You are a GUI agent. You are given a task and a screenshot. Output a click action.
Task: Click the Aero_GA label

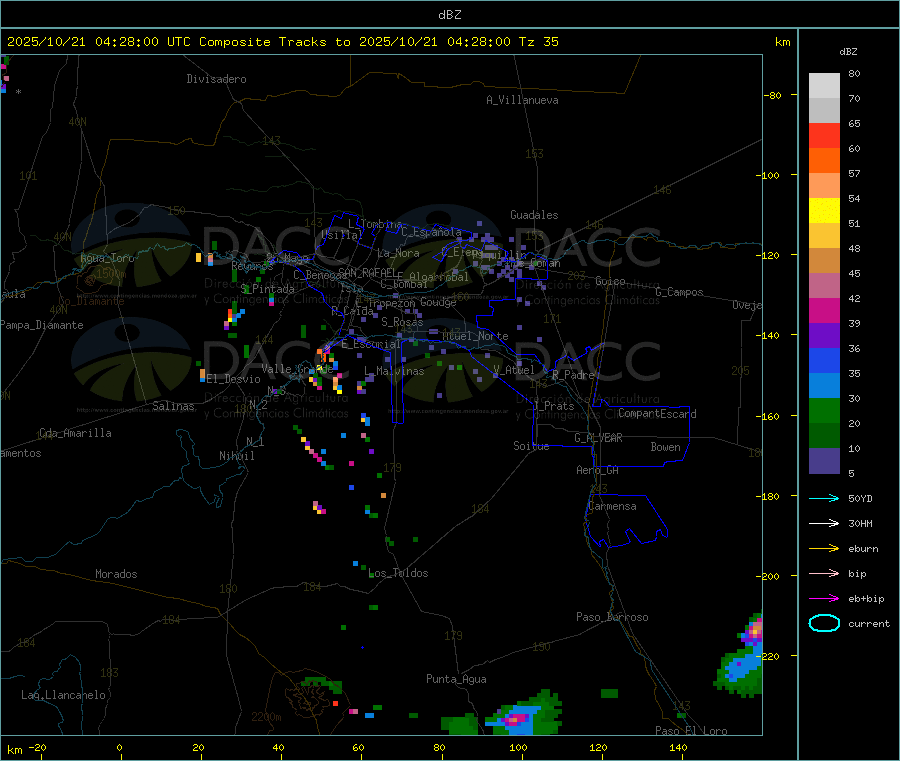tap(598, 471)
